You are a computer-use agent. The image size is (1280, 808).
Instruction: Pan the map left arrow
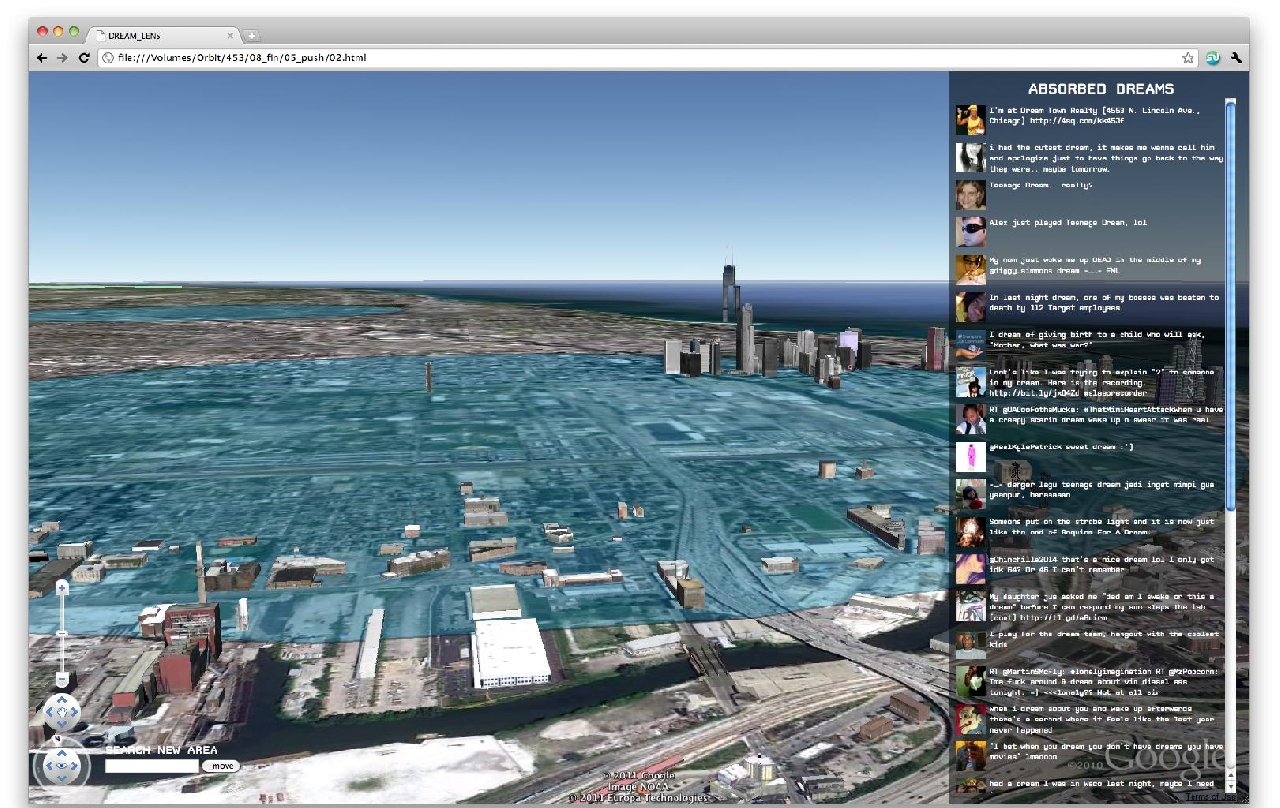click(x=49, y=714)
